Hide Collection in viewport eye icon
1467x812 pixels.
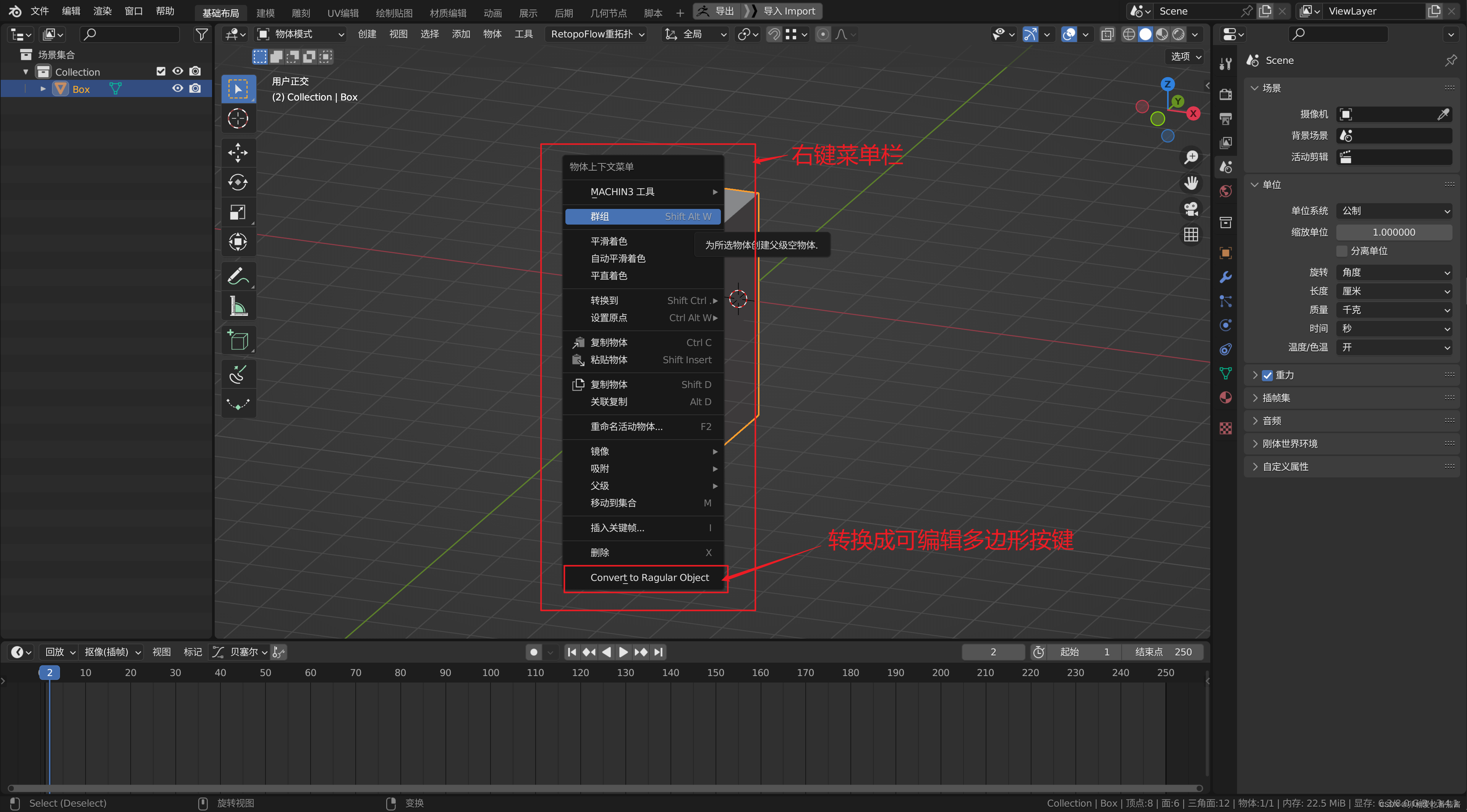click(x=178, y=72)
